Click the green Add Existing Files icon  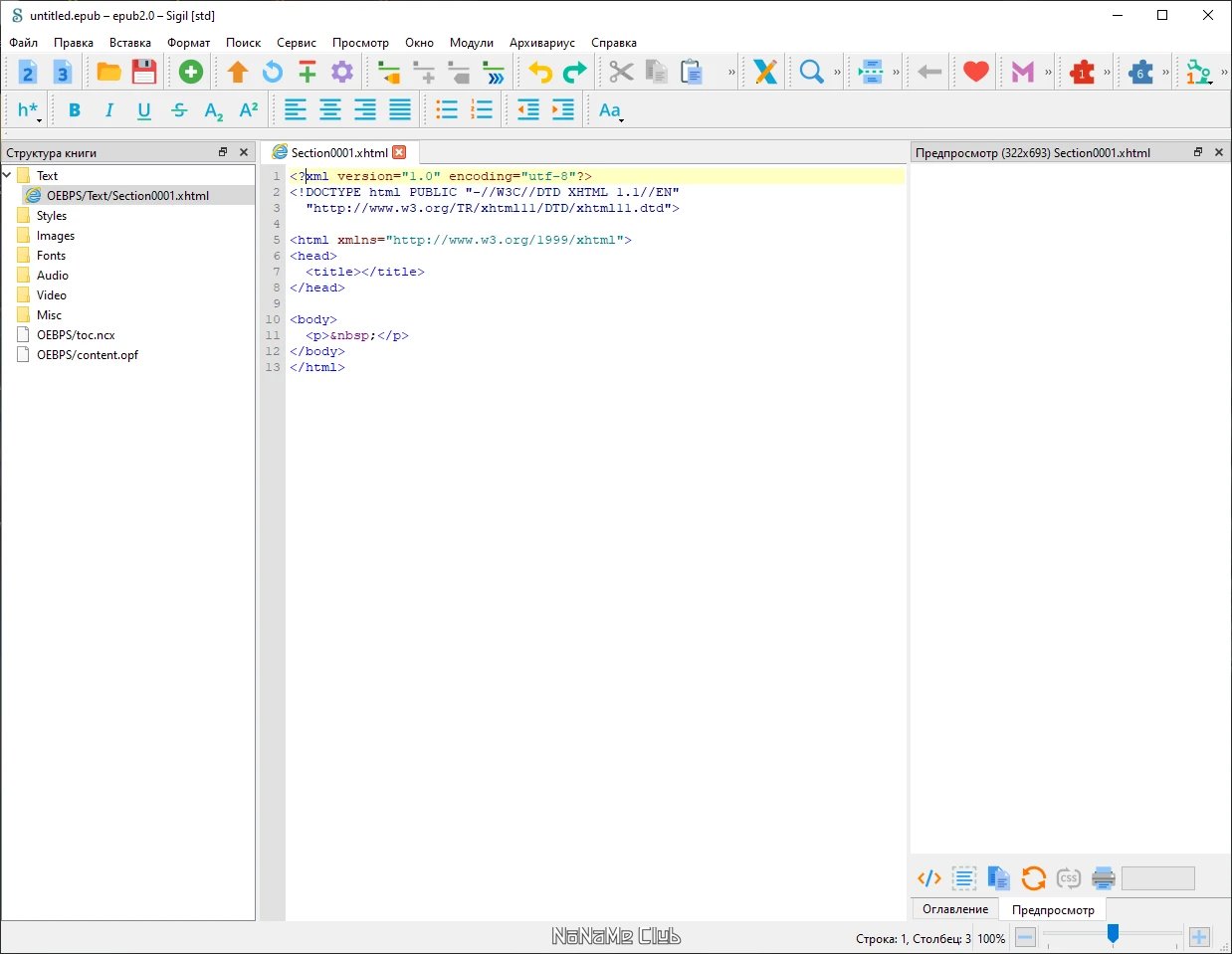tap(190, 72)
